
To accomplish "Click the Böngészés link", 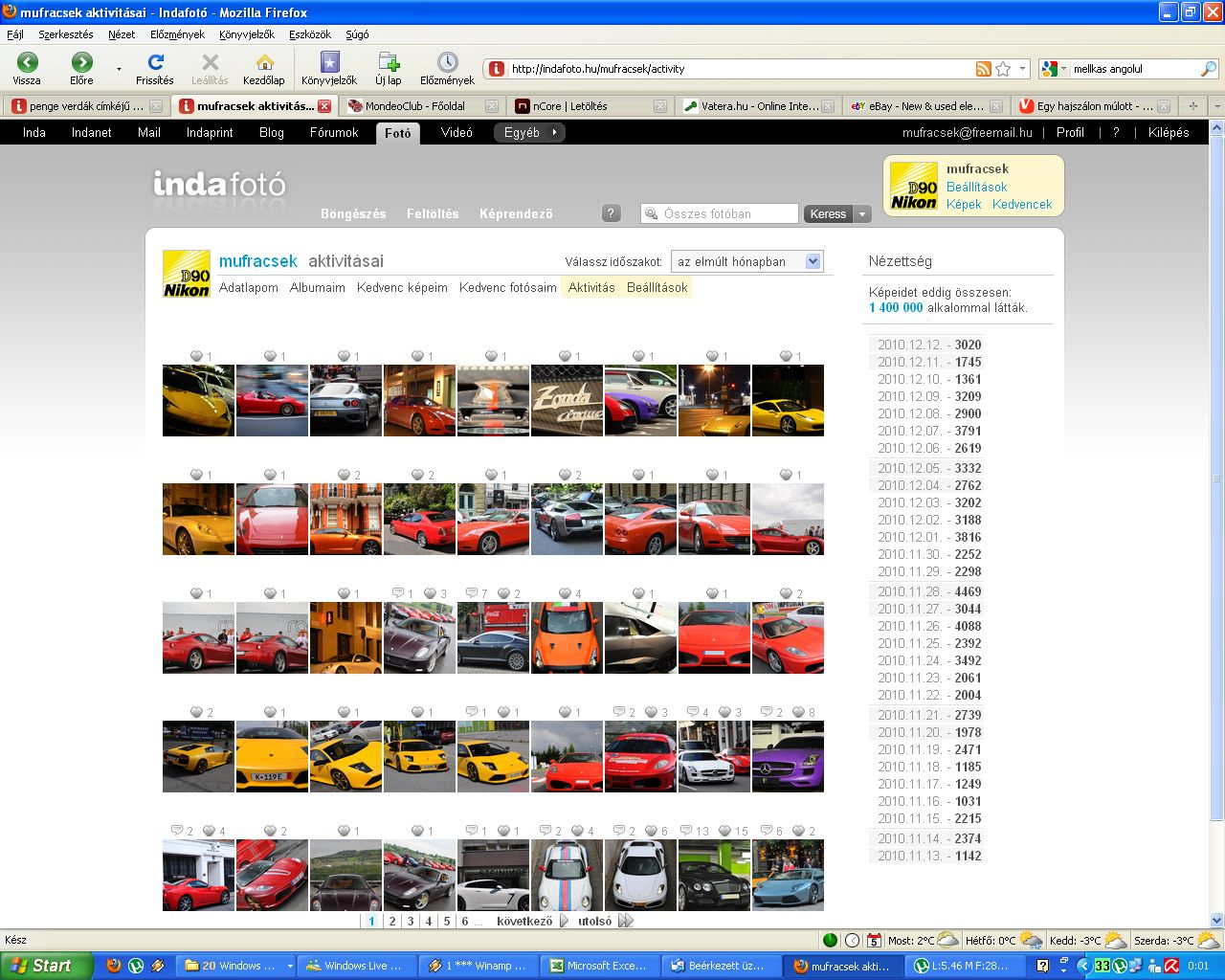I will pos(353,213).
